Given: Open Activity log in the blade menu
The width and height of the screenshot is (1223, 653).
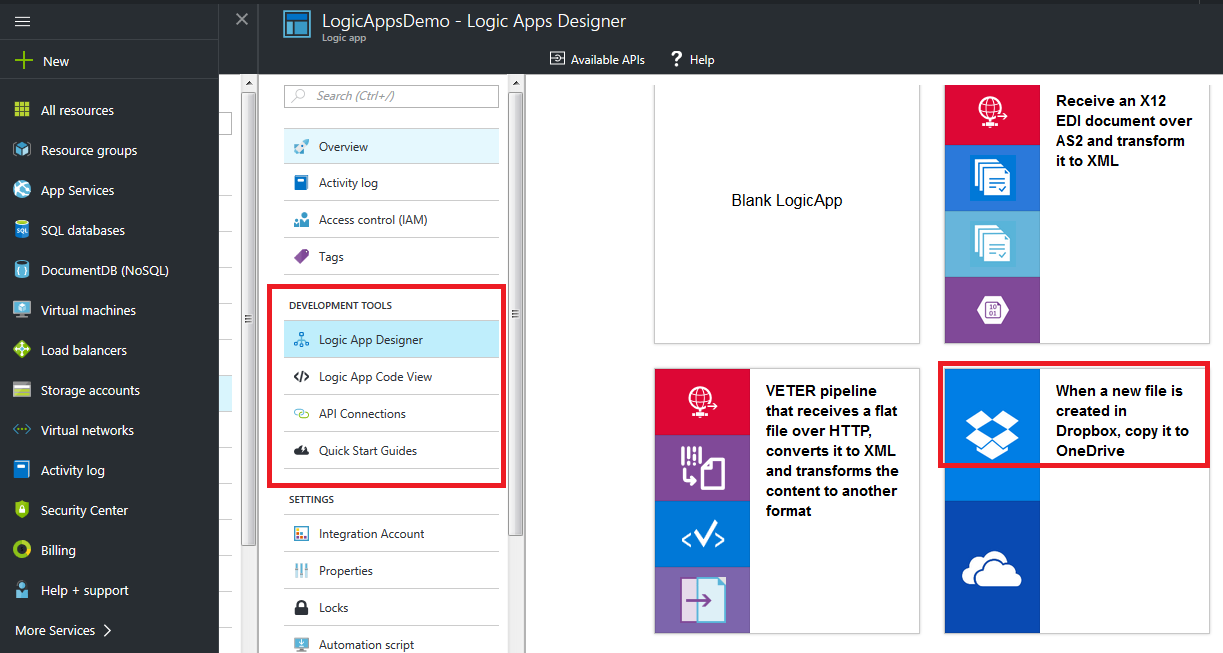Looking at the screenshot, I should click(391, 183).
